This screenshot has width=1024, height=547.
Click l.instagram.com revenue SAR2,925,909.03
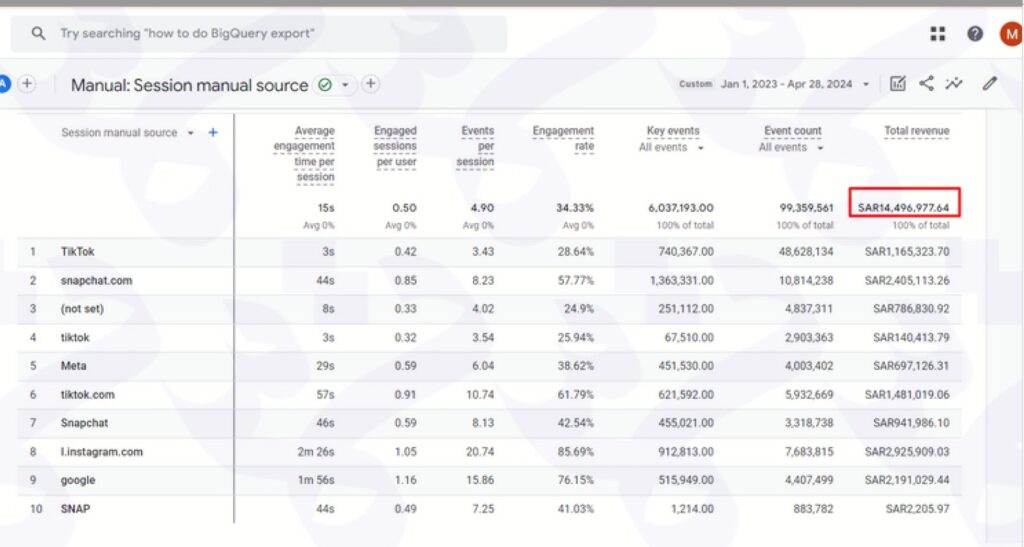[x=907, y=452]
